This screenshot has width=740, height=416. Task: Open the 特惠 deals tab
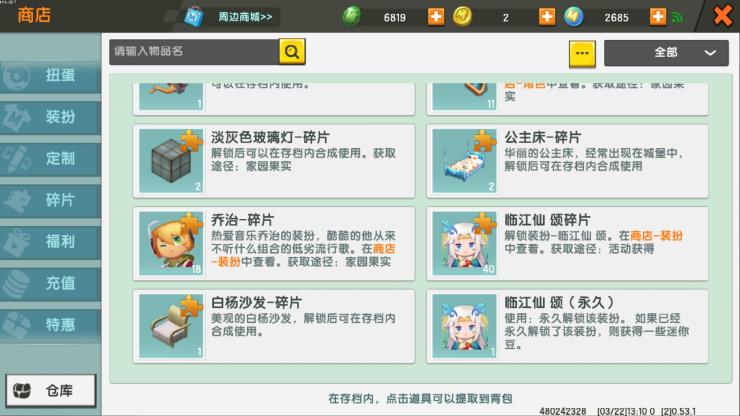coord(50,325)
